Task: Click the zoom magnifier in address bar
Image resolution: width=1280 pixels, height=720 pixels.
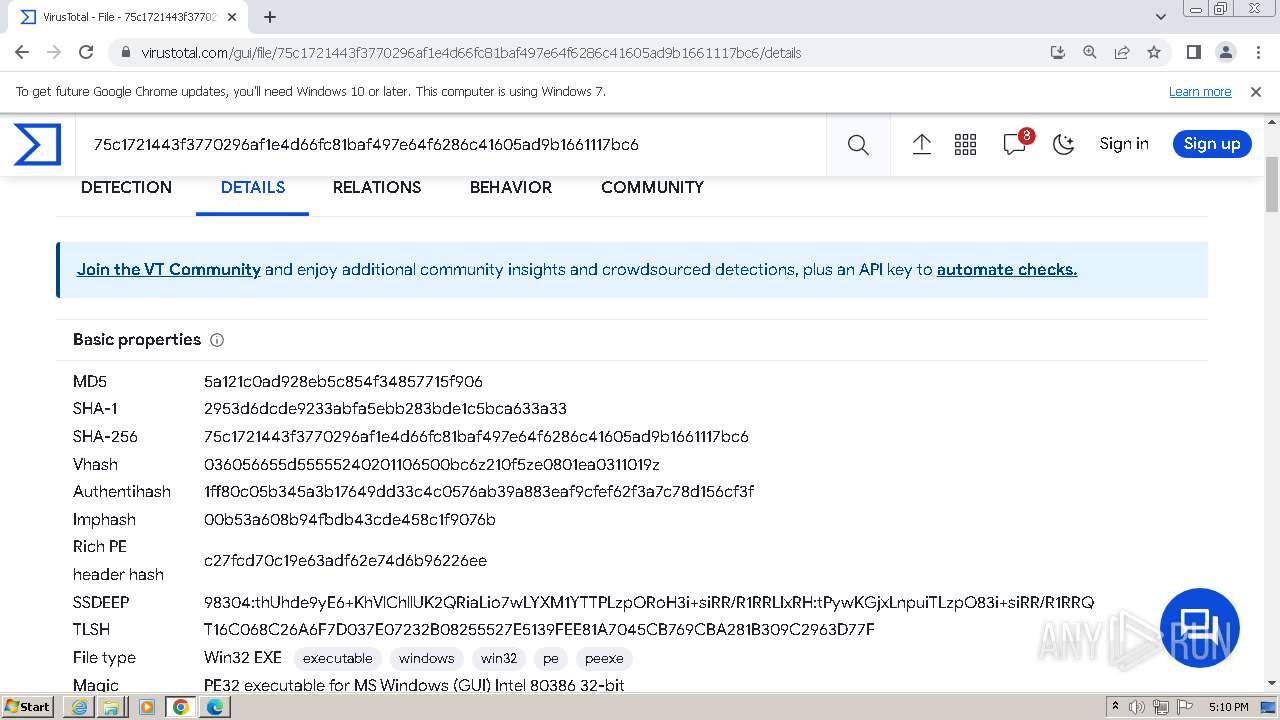Action: tap(1090, 53)
